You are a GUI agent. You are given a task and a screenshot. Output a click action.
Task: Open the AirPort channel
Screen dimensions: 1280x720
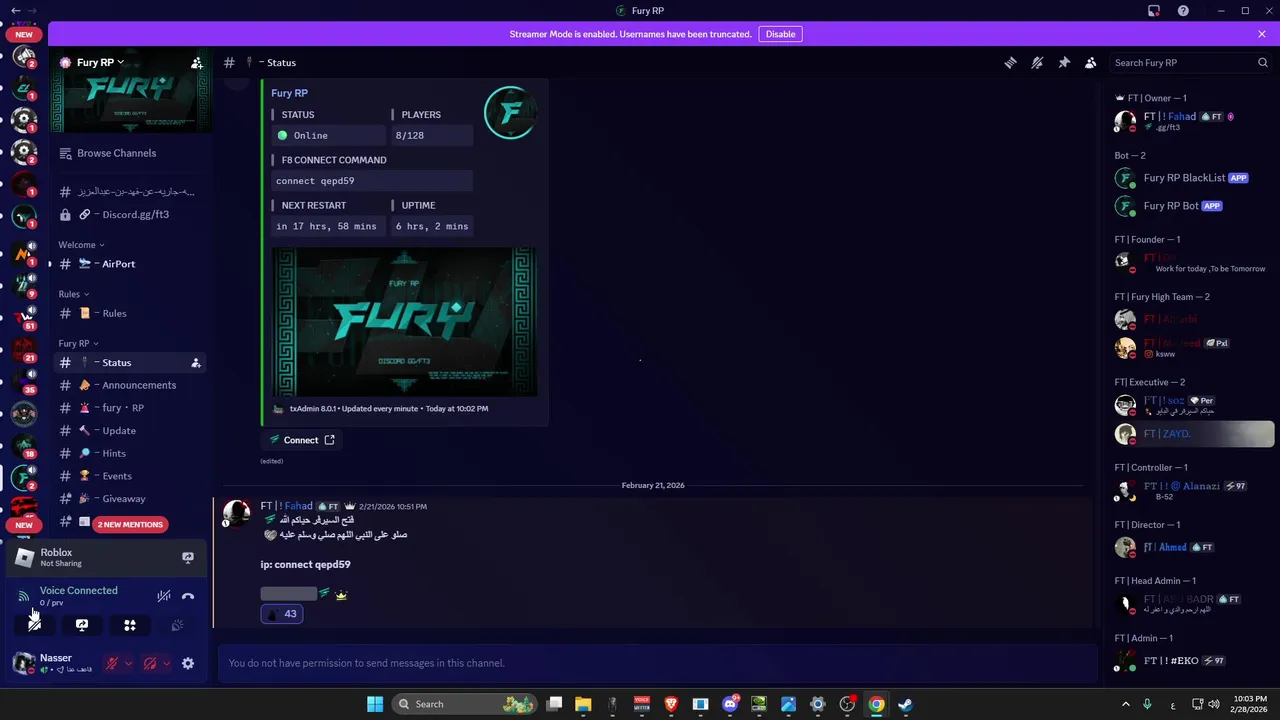coord(130,264)
